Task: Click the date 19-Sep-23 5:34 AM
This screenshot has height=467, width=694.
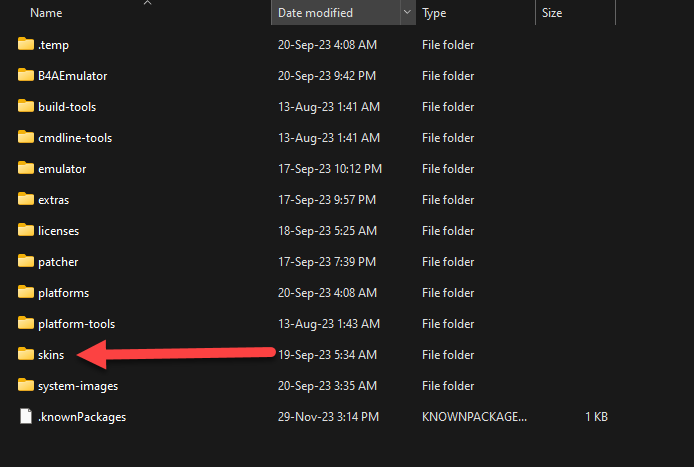Action: tap(328, 355)
